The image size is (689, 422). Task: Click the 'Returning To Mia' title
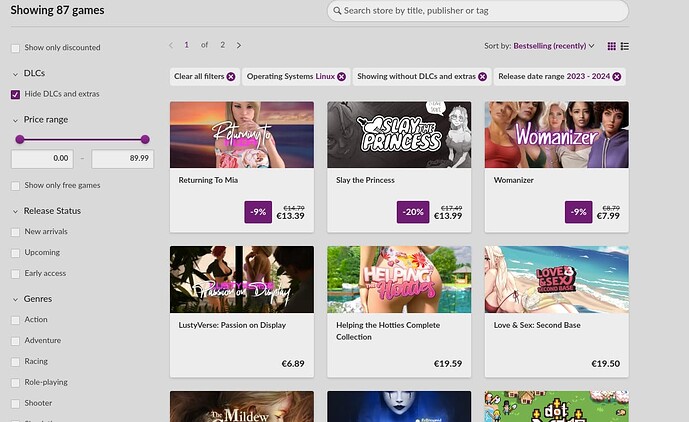[208, 180]
